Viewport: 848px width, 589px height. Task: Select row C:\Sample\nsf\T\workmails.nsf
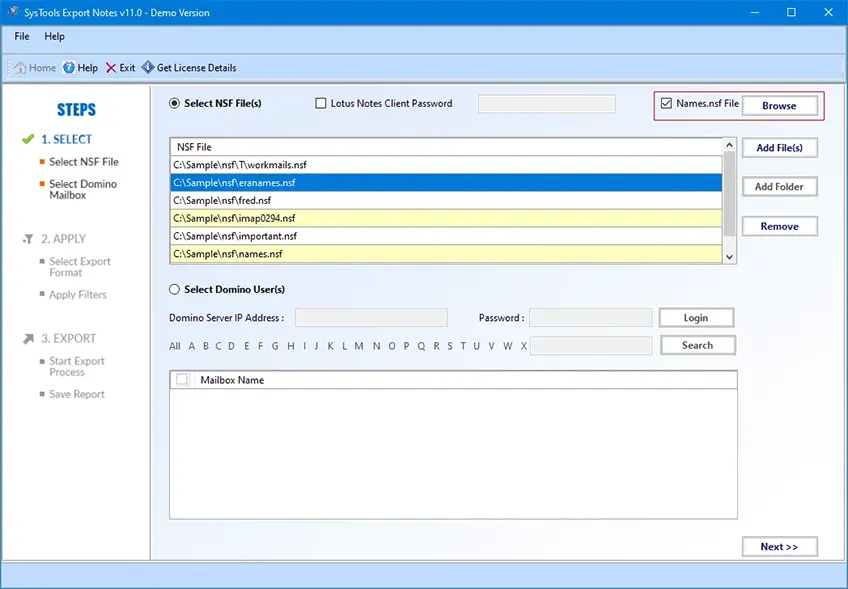click(446, 165)
